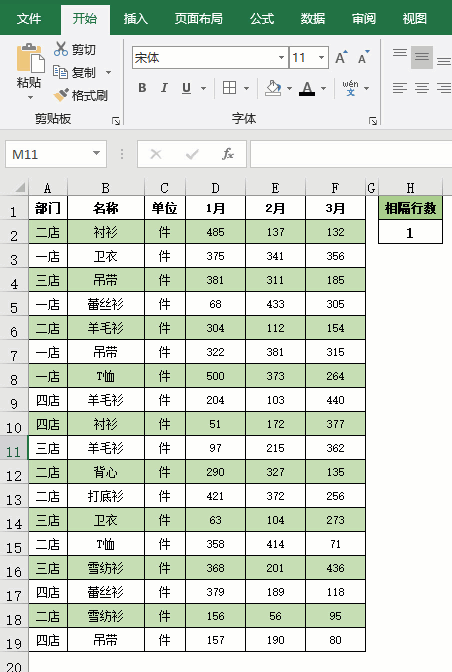
Task: Switch to the 视图 View tab
Action: 414,18
